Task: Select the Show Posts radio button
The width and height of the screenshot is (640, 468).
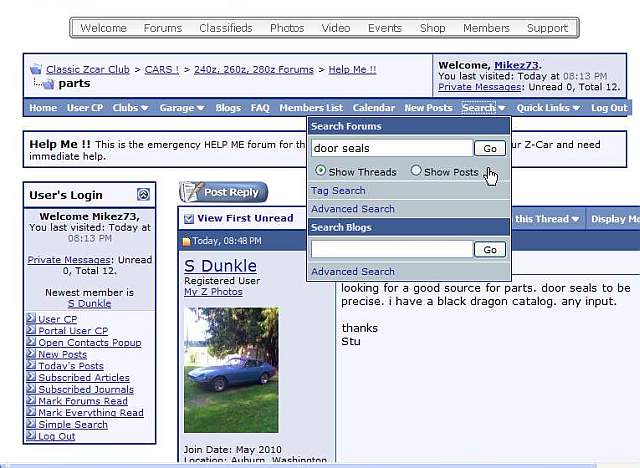Action: click(x=416, y=170)
